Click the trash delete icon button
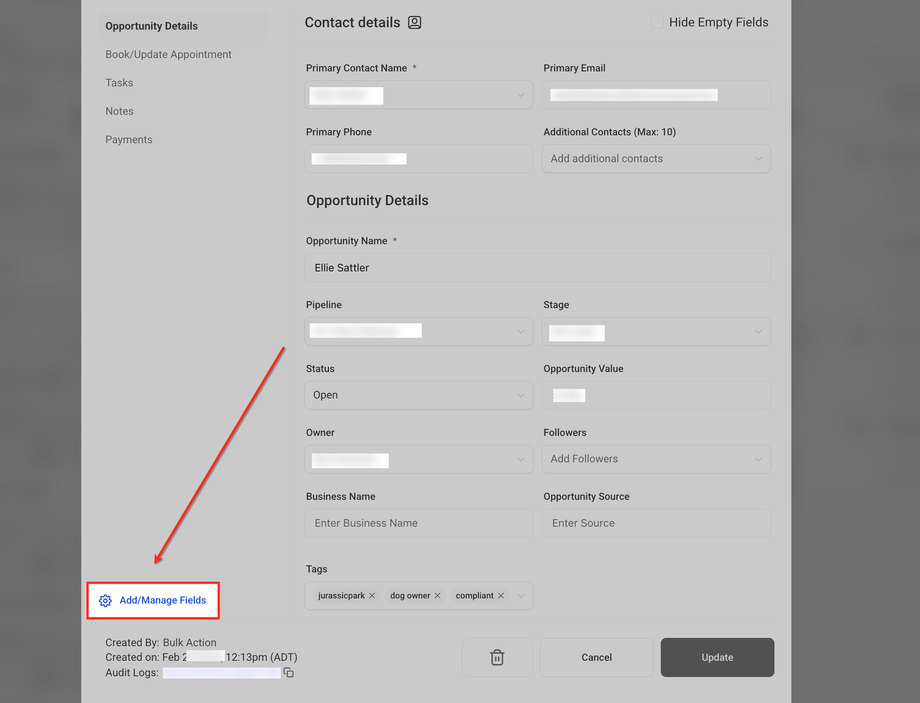Screen dimensions: 920x703 point(497,657)
